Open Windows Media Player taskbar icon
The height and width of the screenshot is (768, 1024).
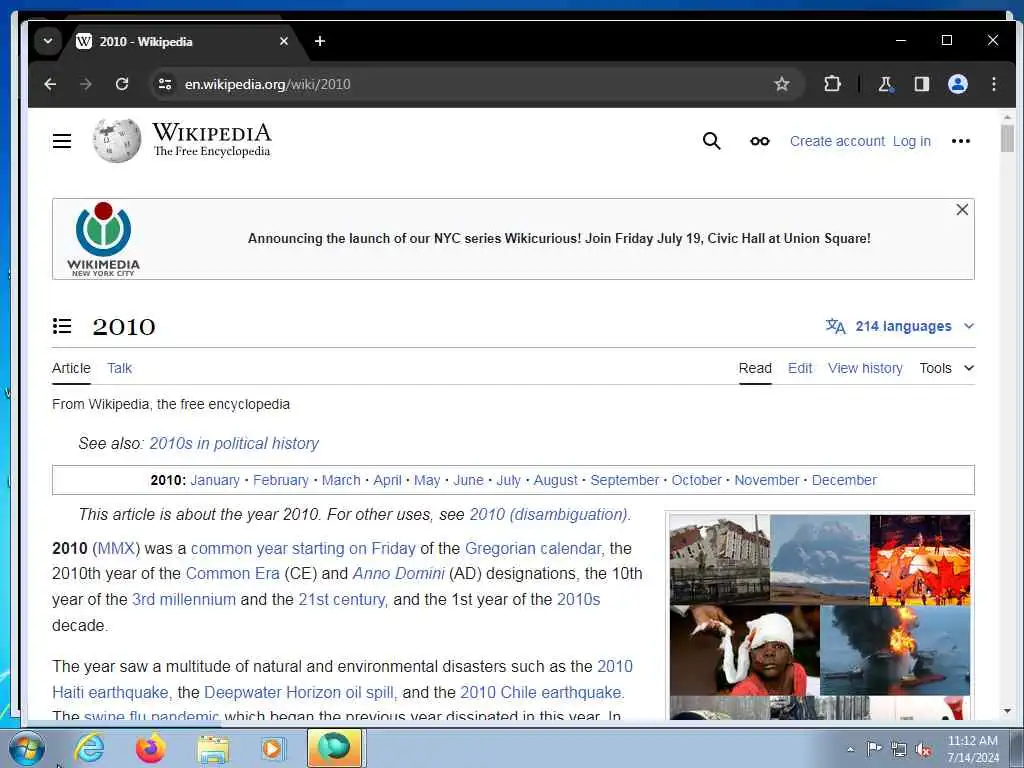272,748
